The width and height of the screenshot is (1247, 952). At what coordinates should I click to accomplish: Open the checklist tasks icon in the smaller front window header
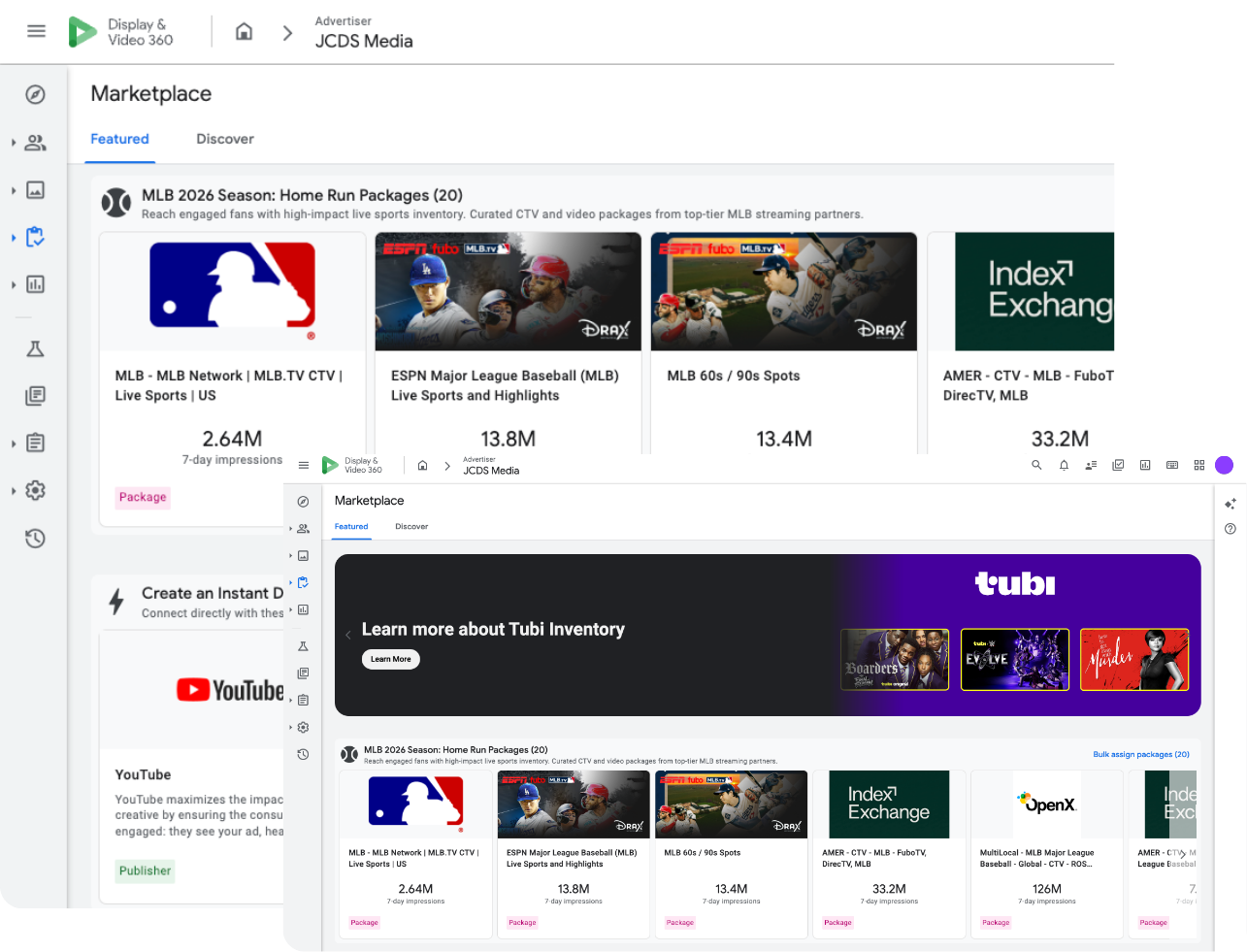pos(1118,465)
